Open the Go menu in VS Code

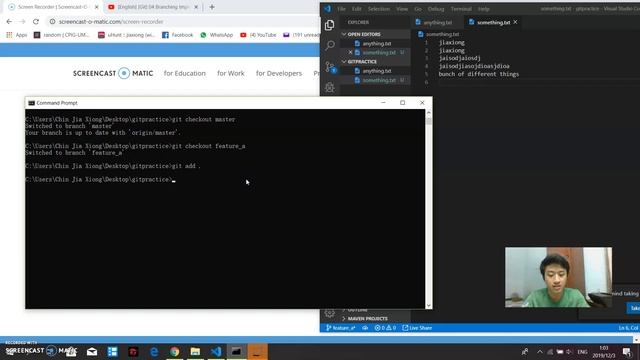coord(418,9)
